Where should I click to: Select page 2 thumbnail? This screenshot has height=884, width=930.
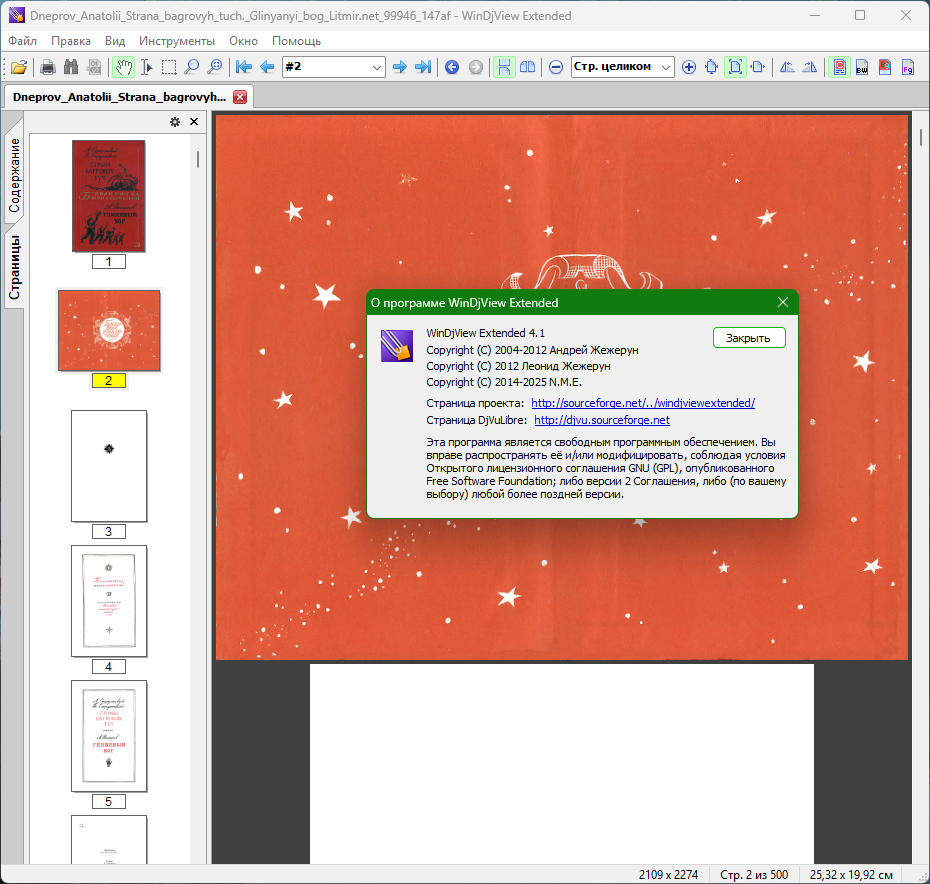click(x=109, y=330)
